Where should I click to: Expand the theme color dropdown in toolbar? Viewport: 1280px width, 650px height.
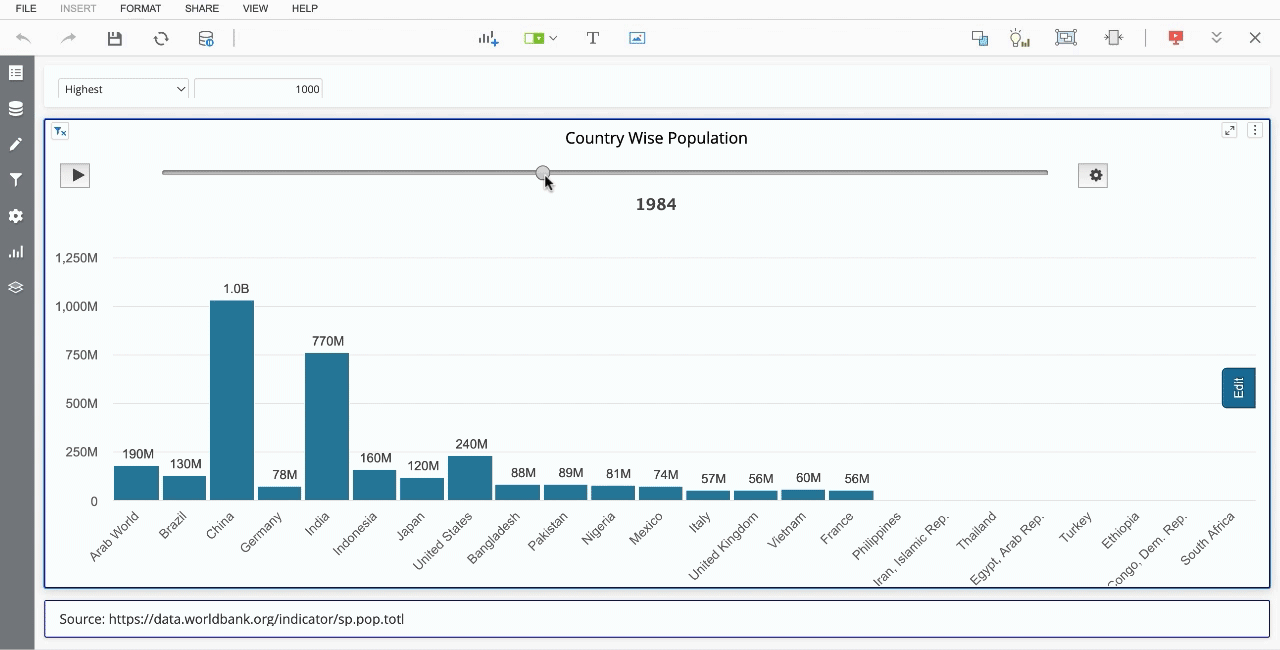[553, 37]
